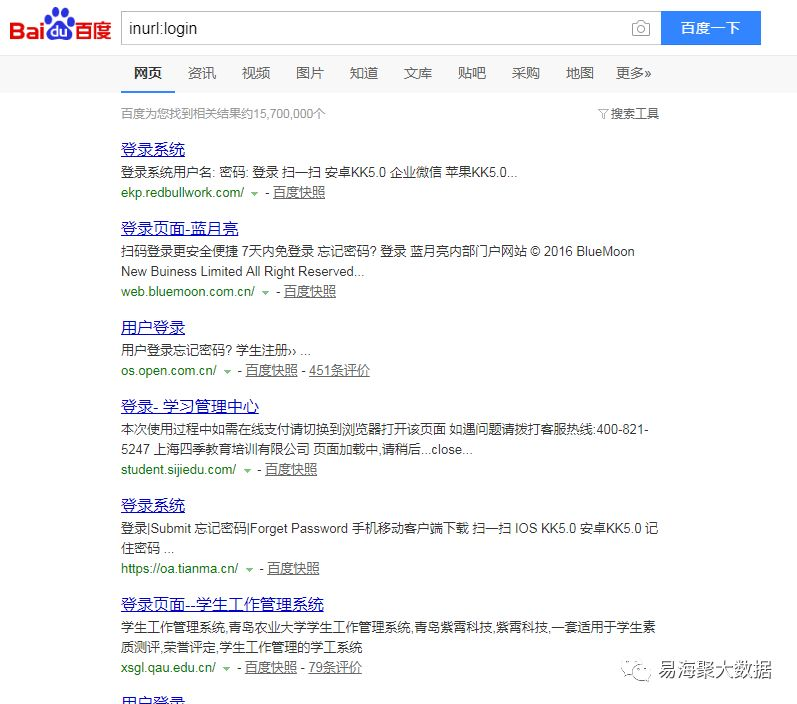Click ekp.redbullwork.com/ URL text
This screenshot has height=704, width=797.
(182, 193)
